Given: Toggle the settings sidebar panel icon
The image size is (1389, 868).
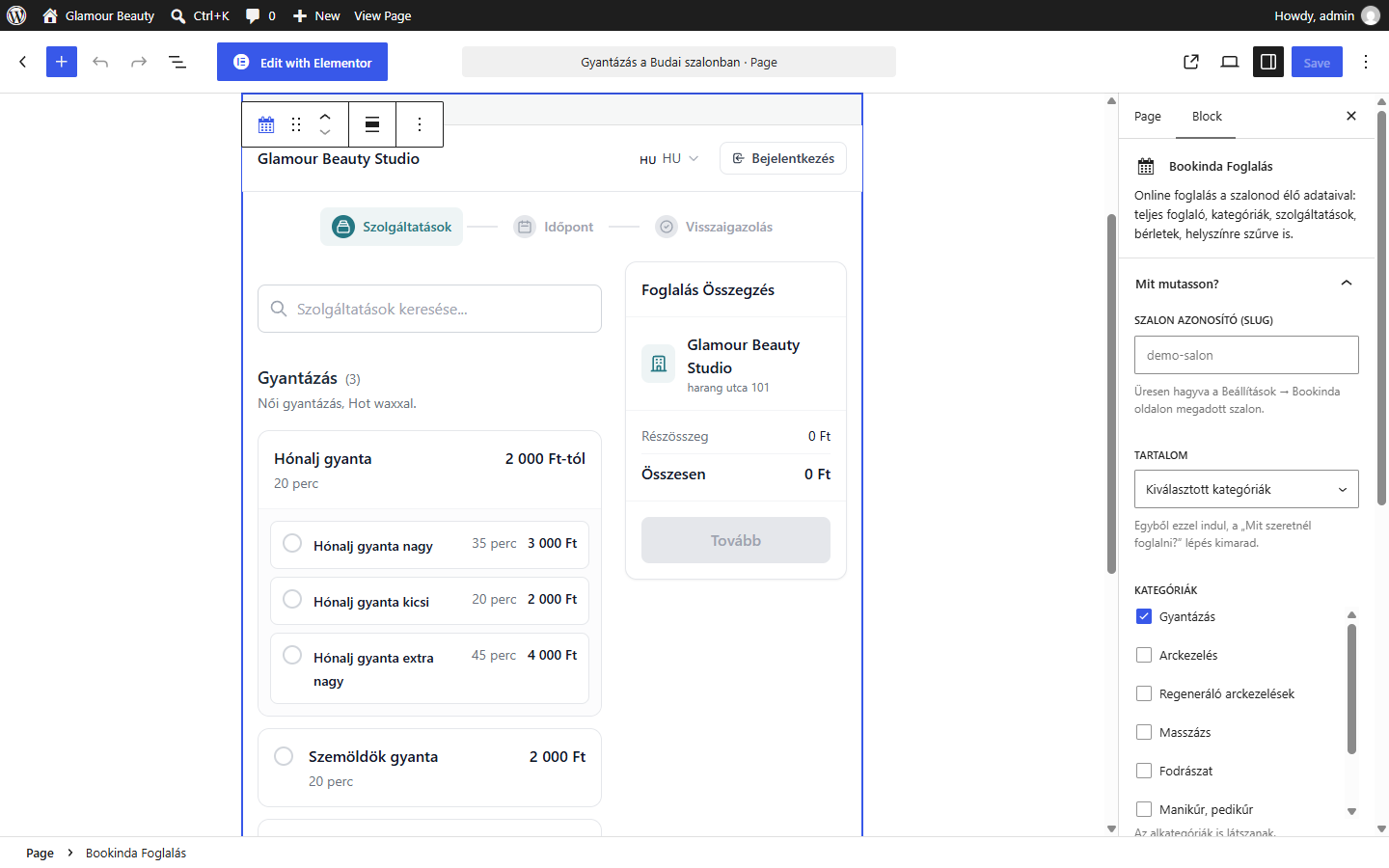Looking at the screenshot, I should (1268, 62).
